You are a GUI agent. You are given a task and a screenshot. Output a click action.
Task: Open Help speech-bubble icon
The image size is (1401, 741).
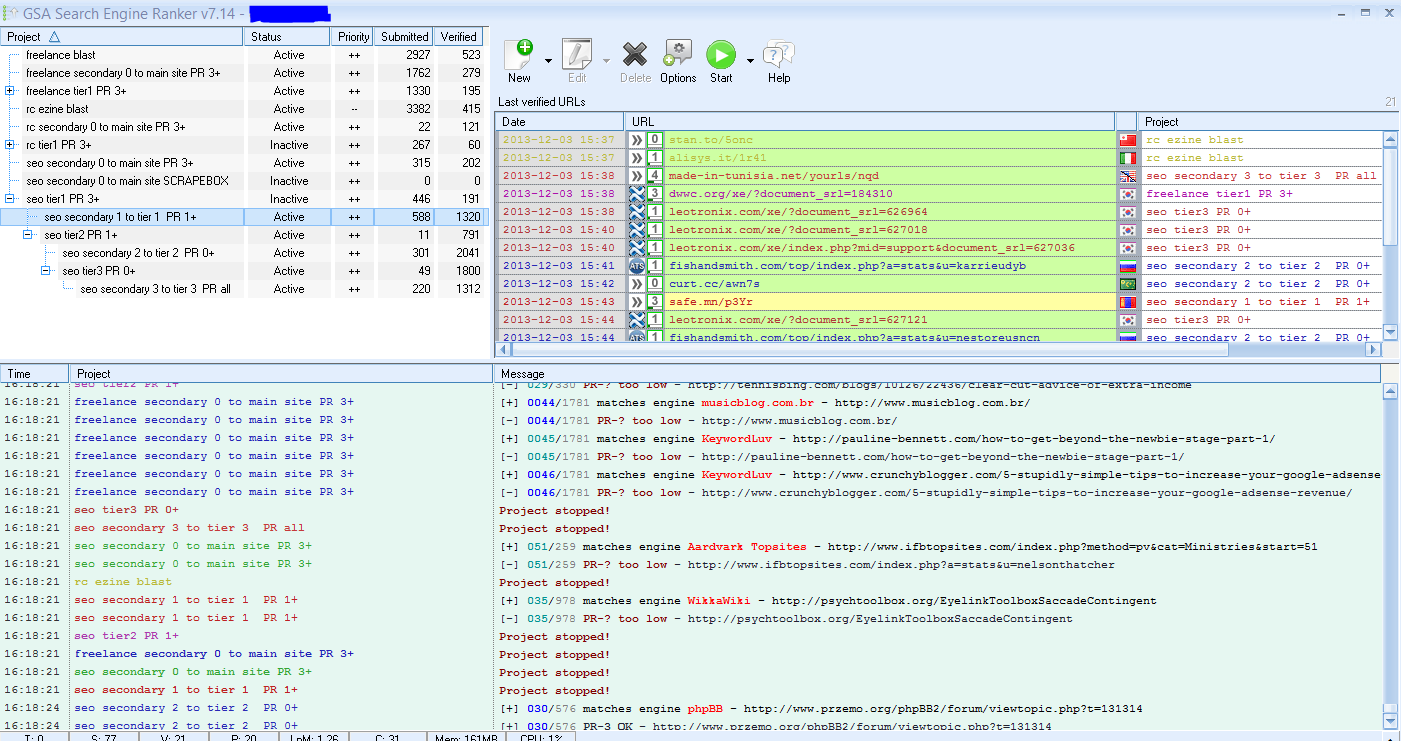tap(778, 55)
